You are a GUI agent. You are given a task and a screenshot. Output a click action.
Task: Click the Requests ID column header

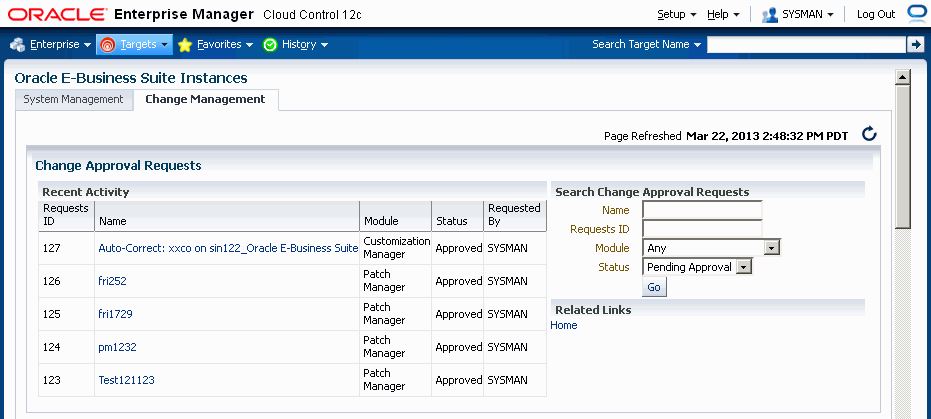tap(66, 215)
